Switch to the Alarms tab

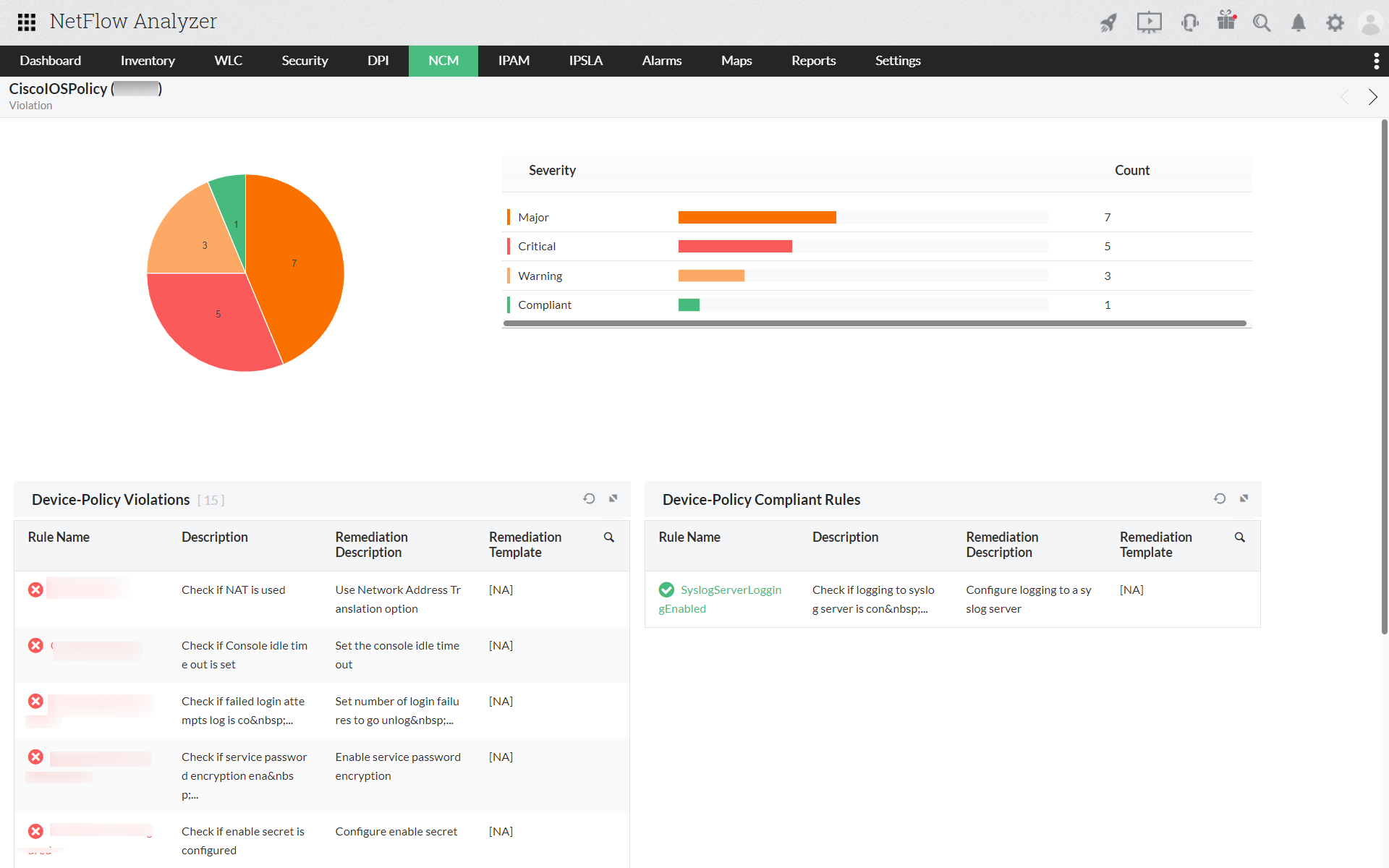pos(661,61)
